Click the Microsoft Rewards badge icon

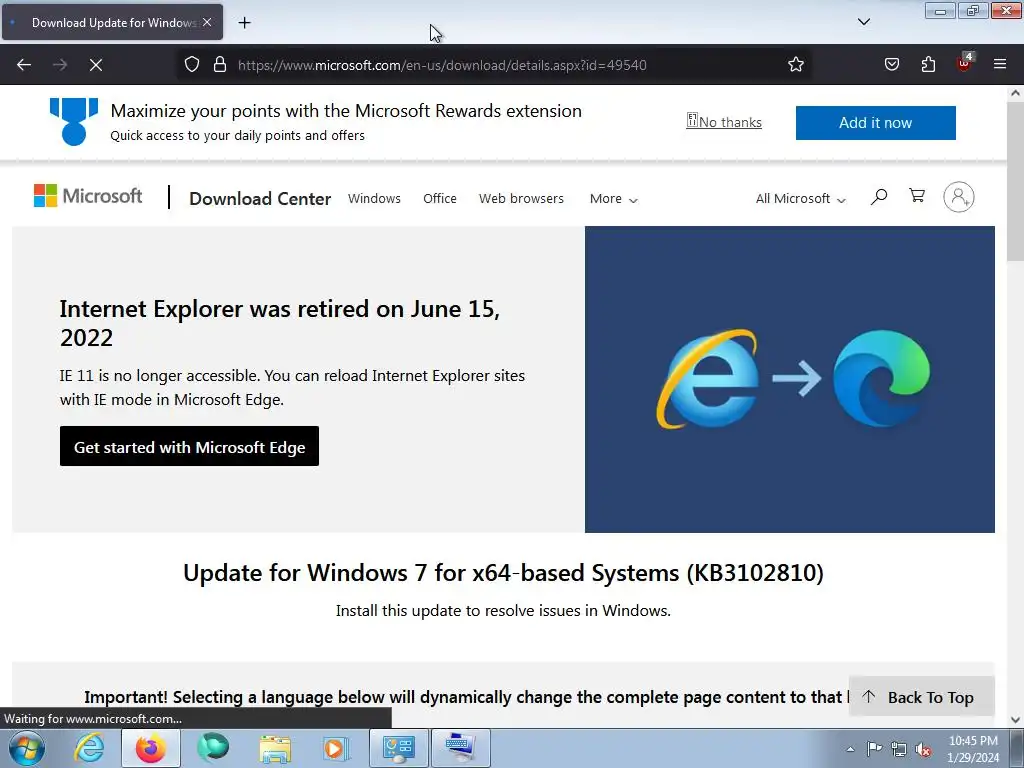point(74,121)
